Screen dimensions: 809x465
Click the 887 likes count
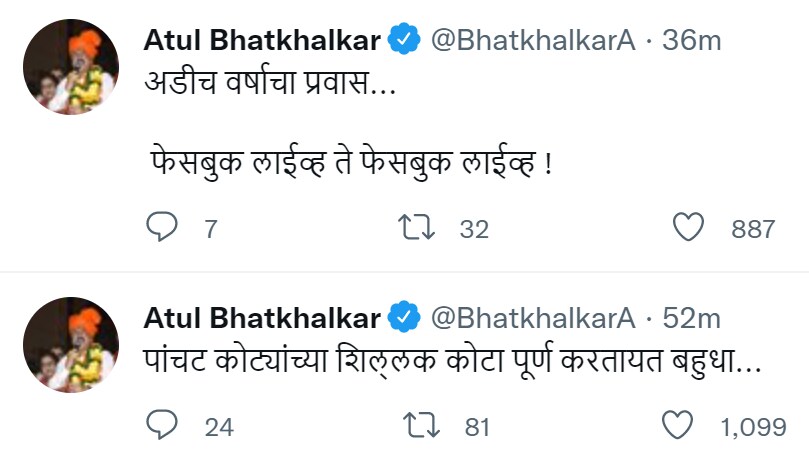(753, 229)
